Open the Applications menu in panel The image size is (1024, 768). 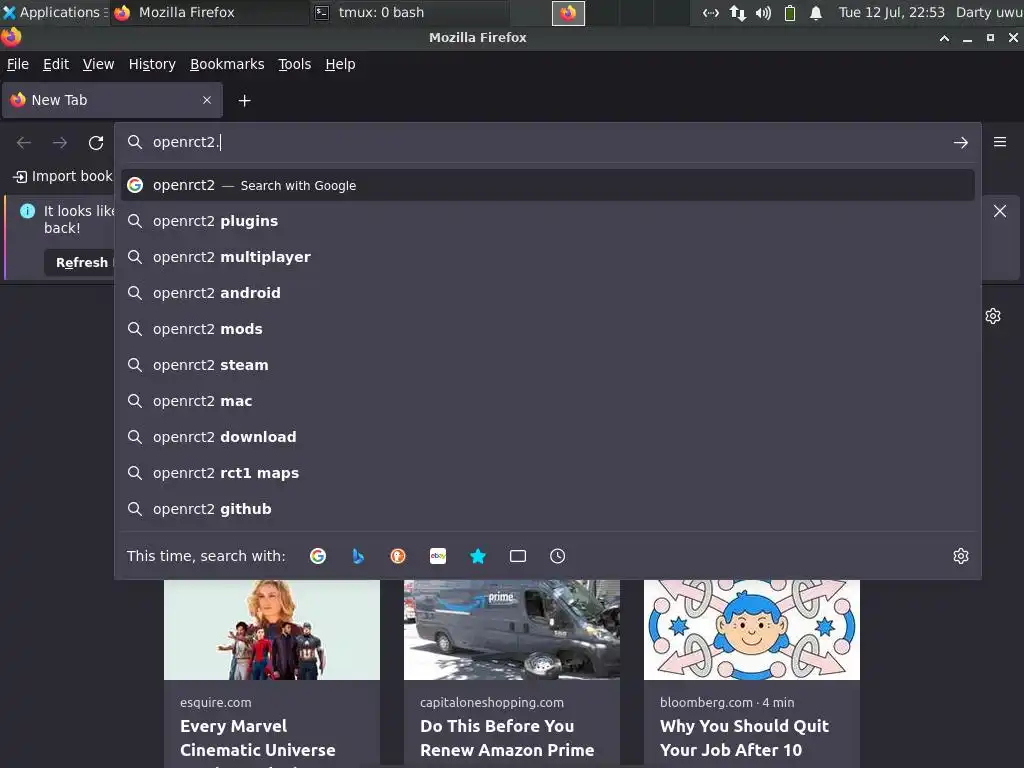[54, 12]
